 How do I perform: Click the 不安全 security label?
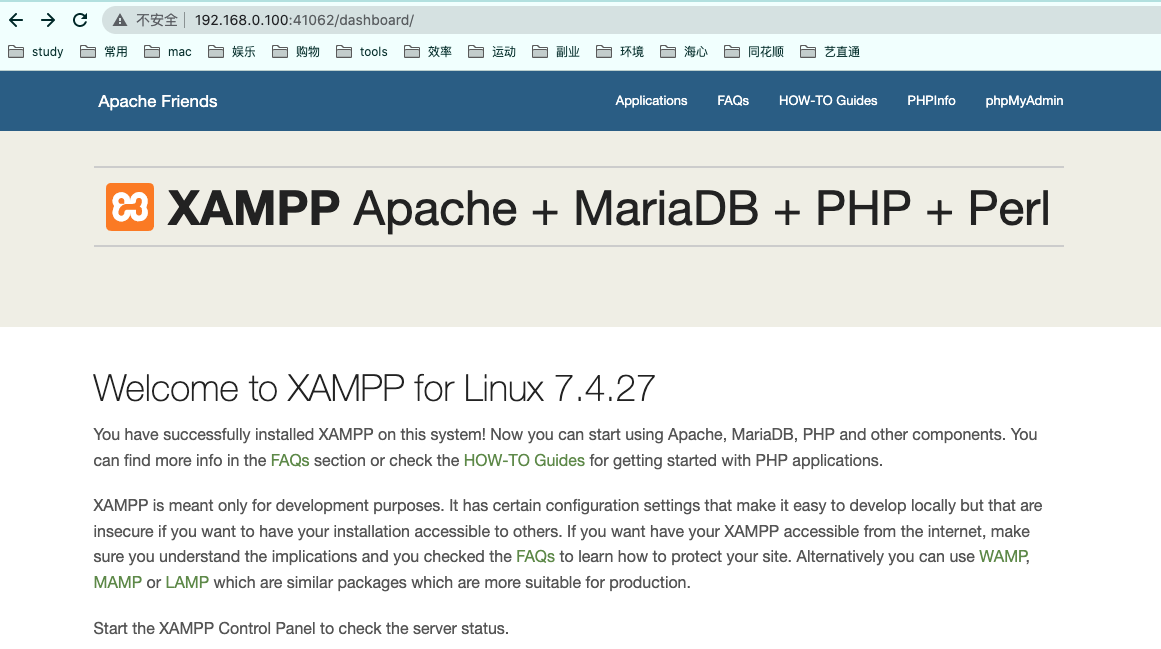157,20
